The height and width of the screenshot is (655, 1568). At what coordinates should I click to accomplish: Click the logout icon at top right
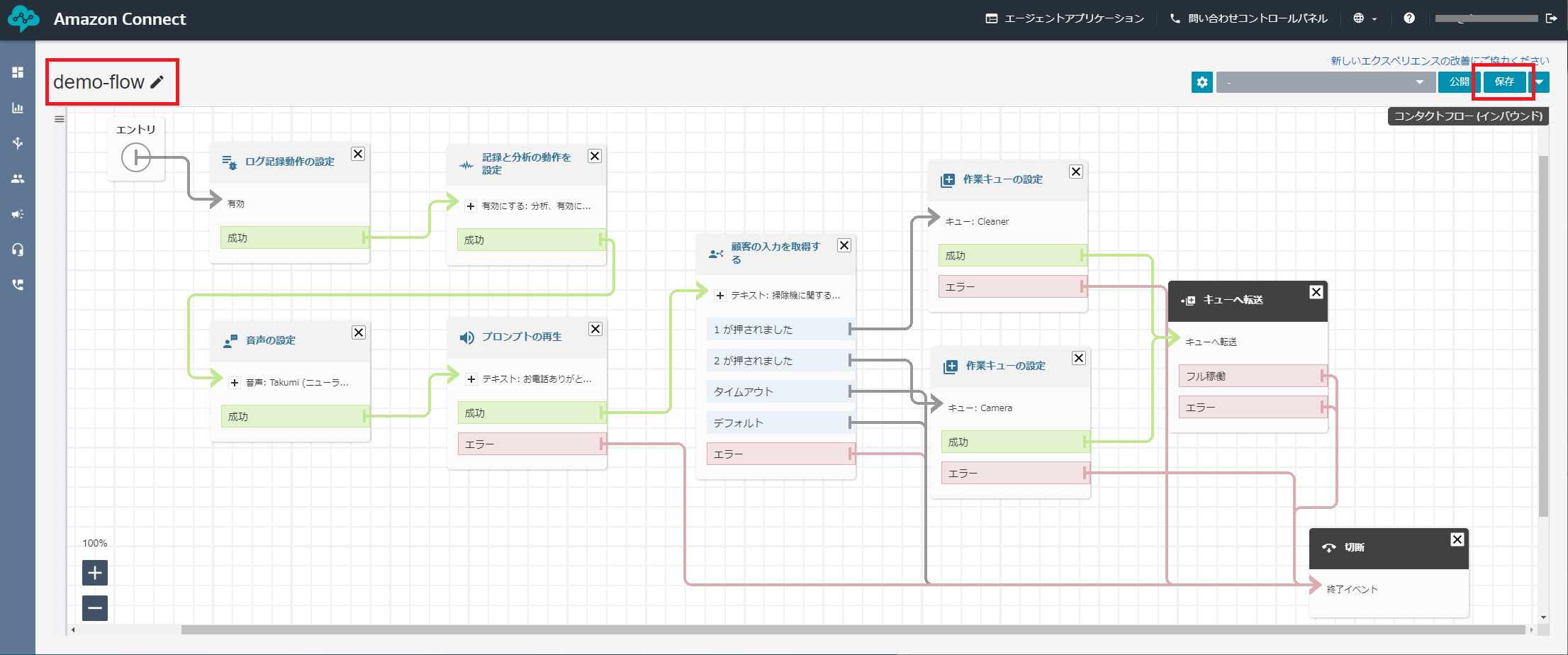(x=1552, y=18)
